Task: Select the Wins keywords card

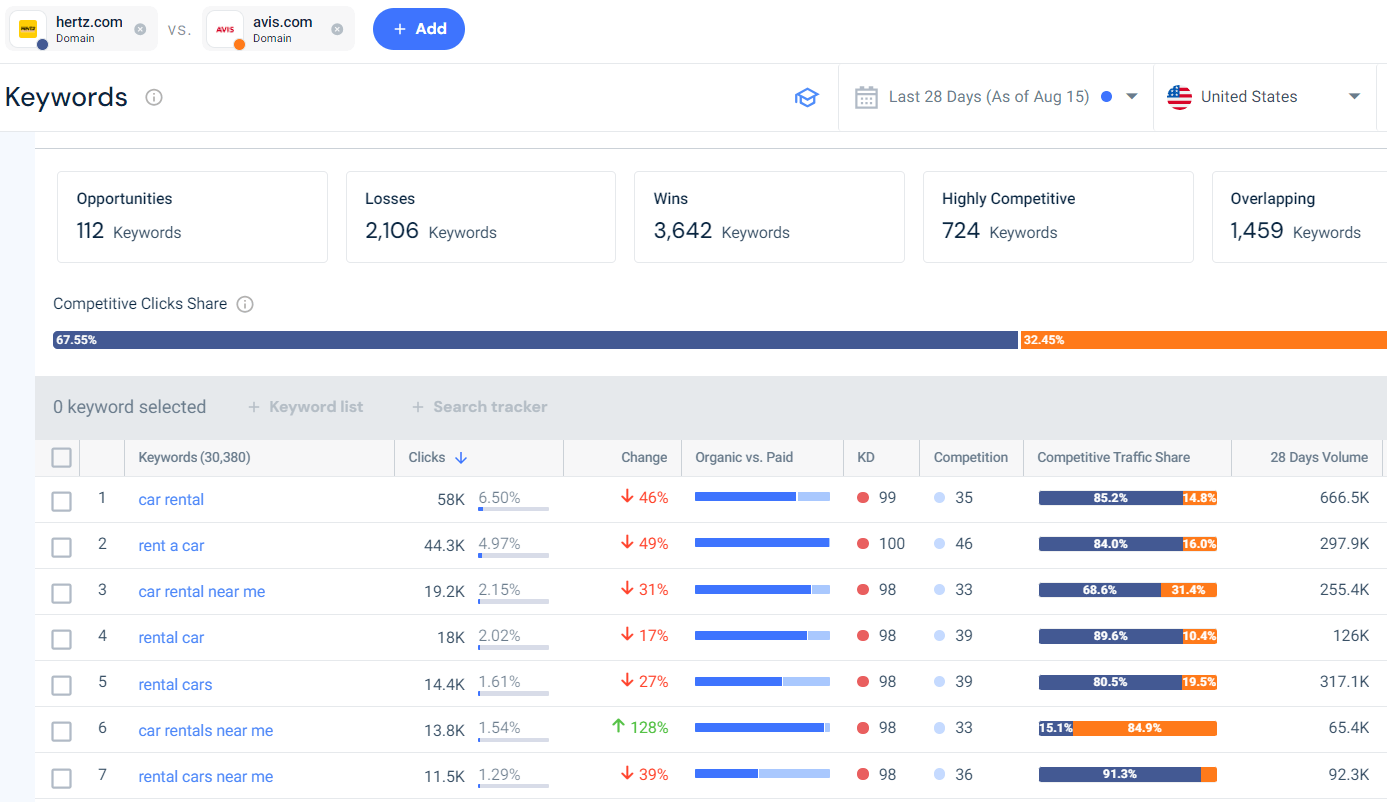Action: [769, 216]
